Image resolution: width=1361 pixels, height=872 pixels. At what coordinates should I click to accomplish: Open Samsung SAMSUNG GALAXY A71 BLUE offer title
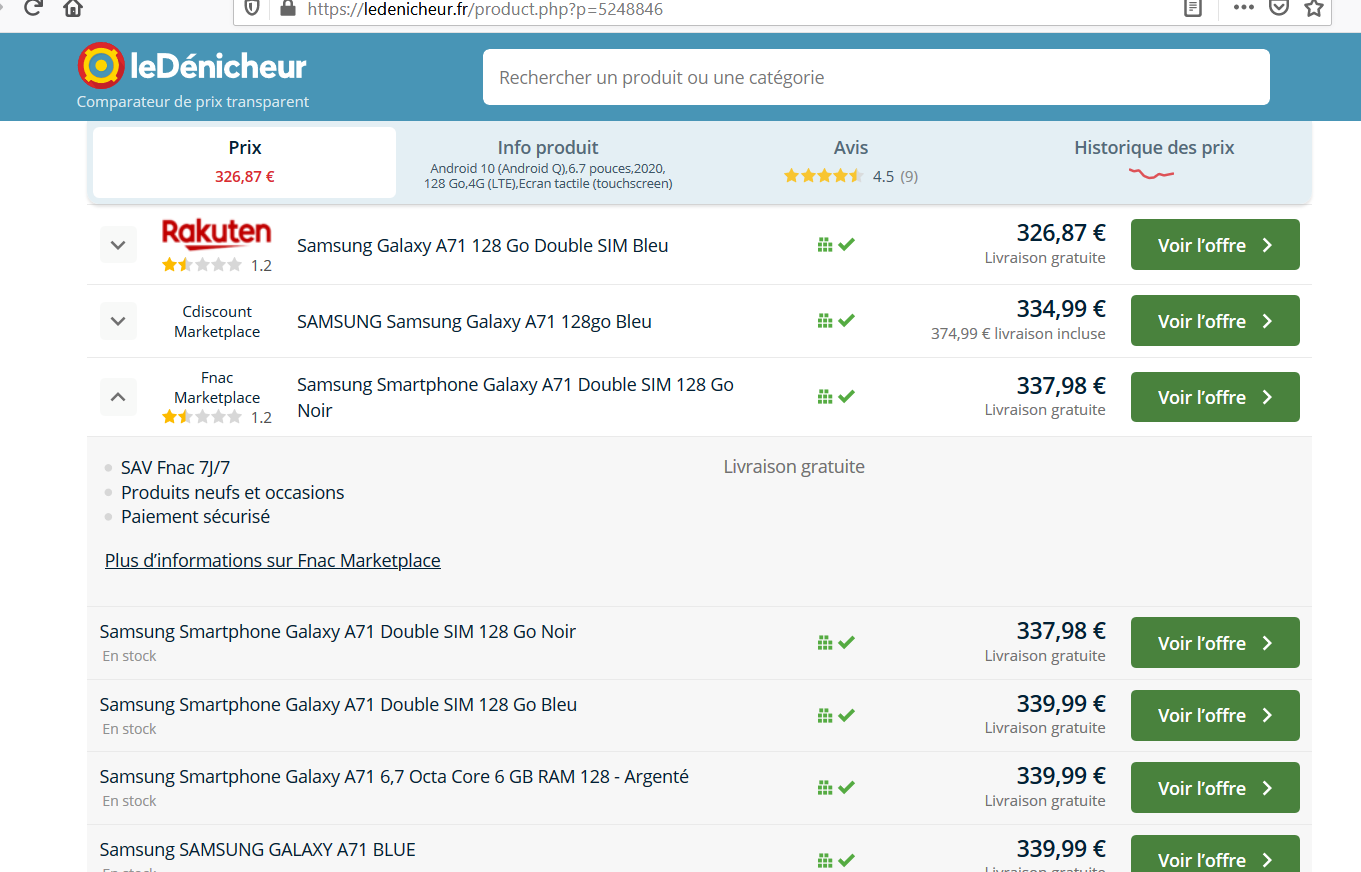click(258, 850)
